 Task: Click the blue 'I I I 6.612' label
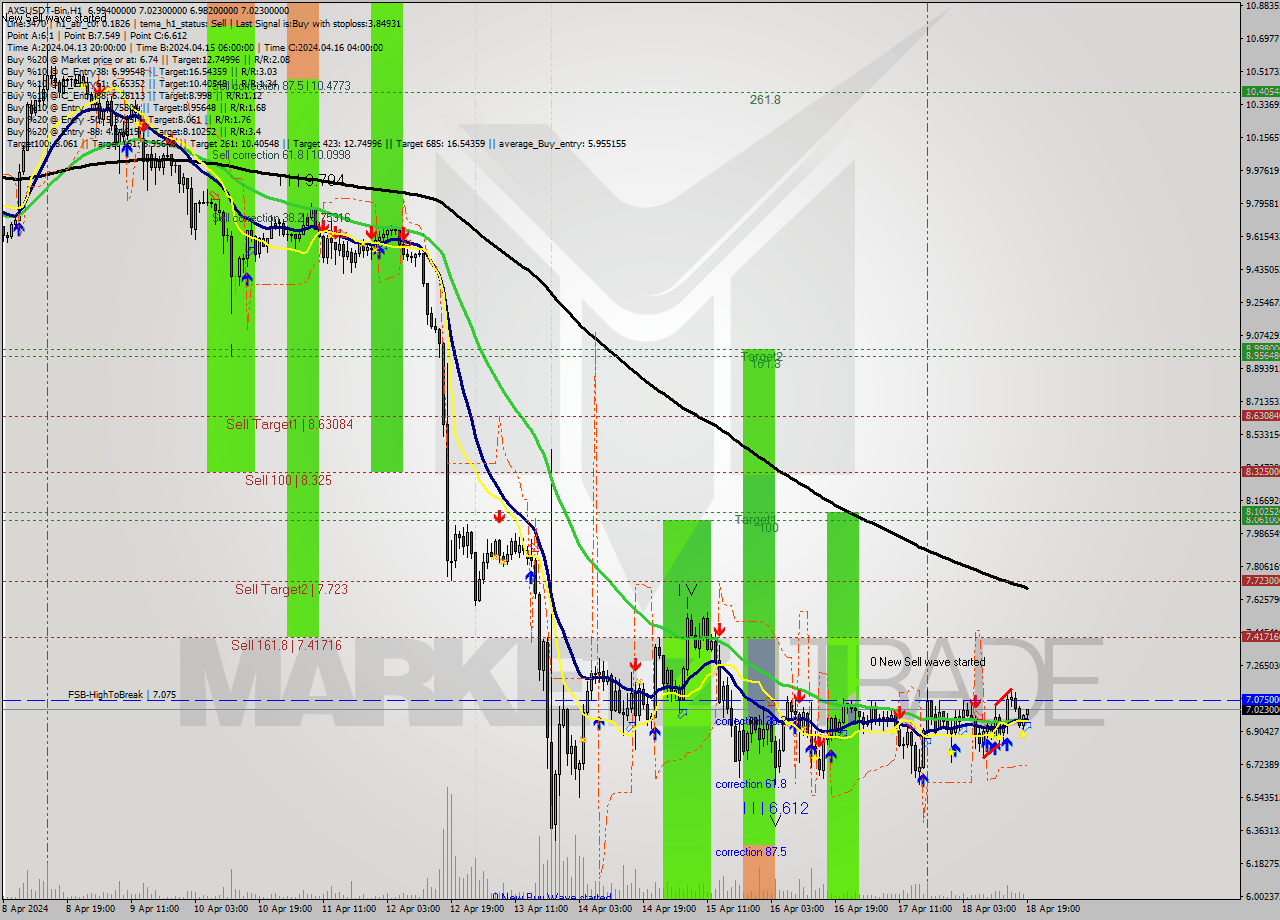[x=776, y=808]
